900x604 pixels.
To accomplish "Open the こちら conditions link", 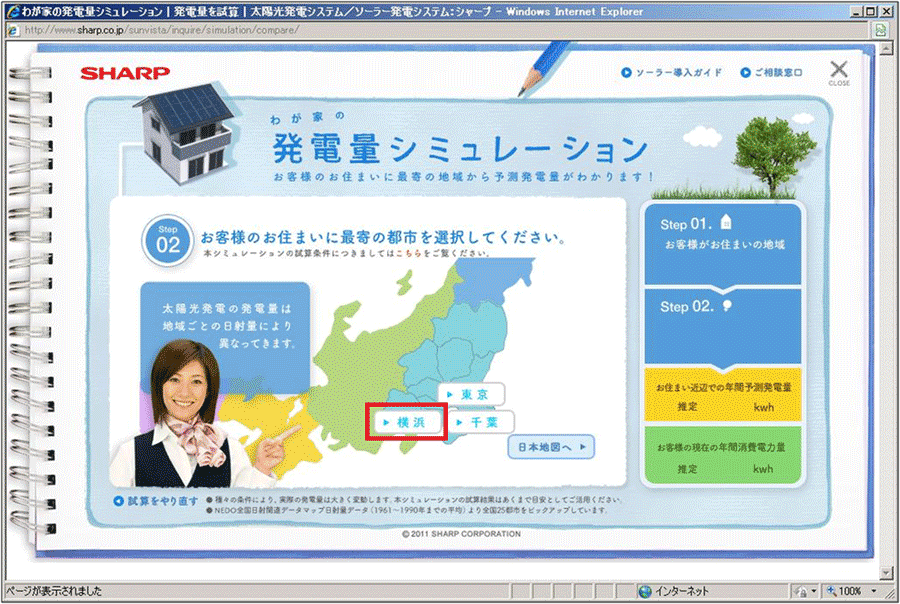I will click(408, 253).
